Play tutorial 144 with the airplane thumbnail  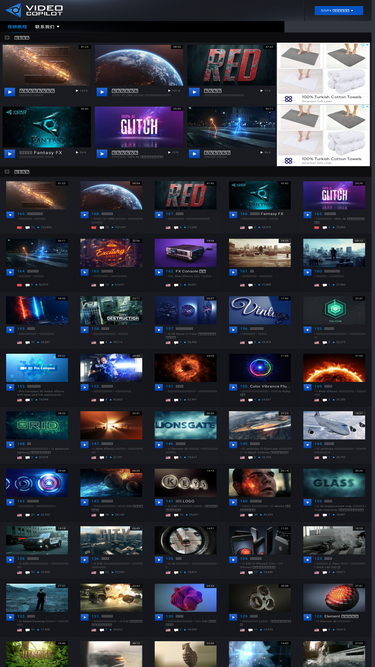pyautogui.click(x=307, y=445)
